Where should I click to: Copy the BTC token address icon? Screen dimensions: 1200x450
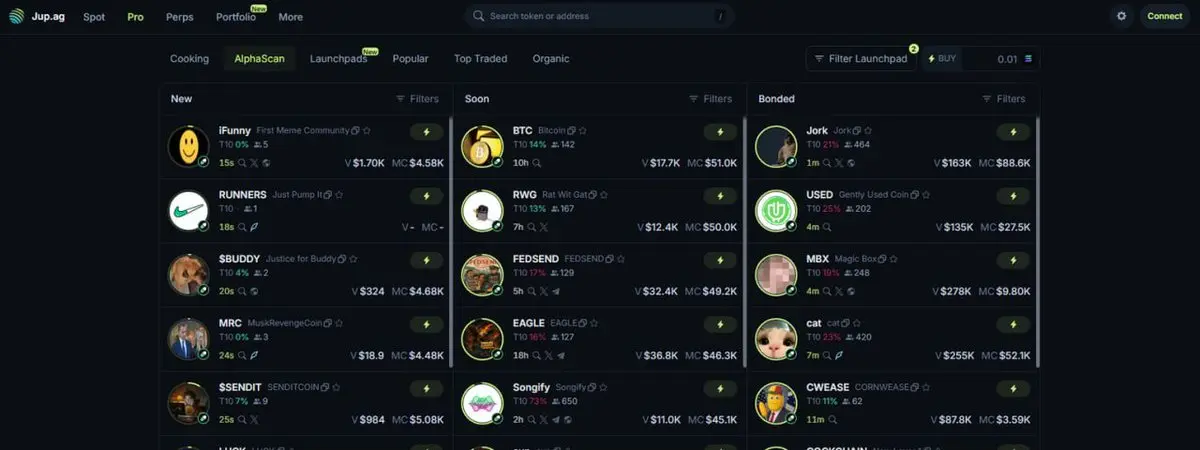(x=572, y=131)
